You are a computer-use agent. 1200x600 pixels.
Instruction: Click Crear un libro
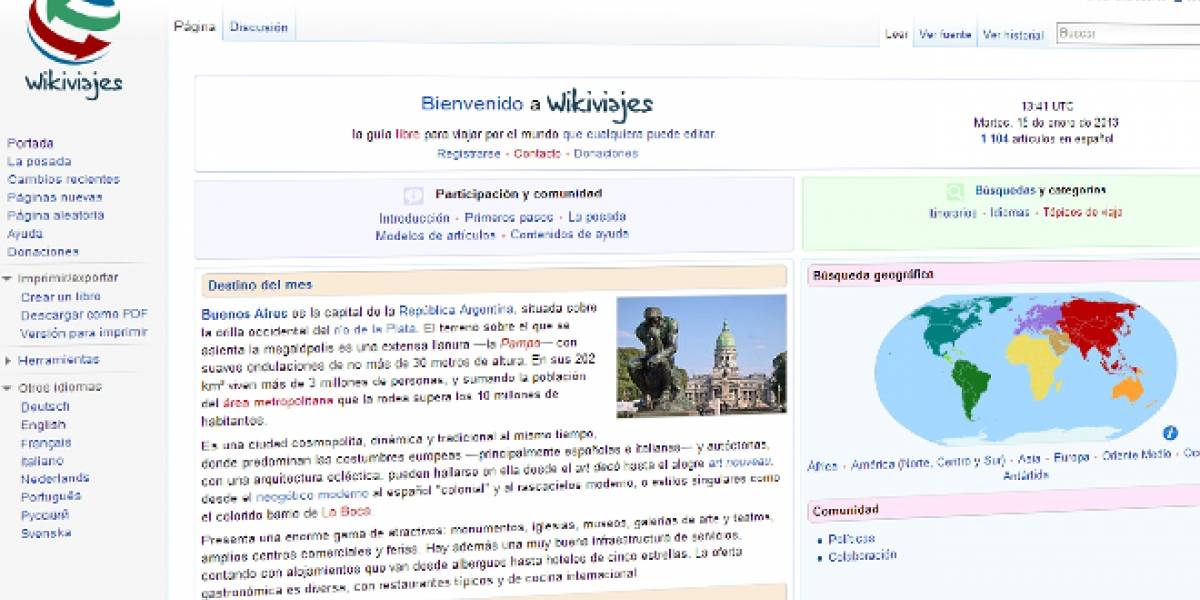click(60, 297)
